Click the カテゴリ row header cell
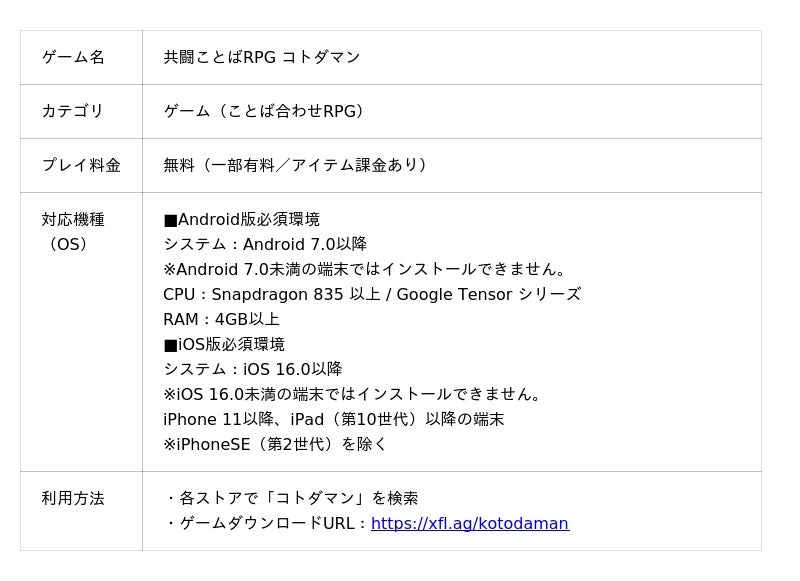Image resolution: width=800 pixels, height=581 pixels. click(81, 111)
